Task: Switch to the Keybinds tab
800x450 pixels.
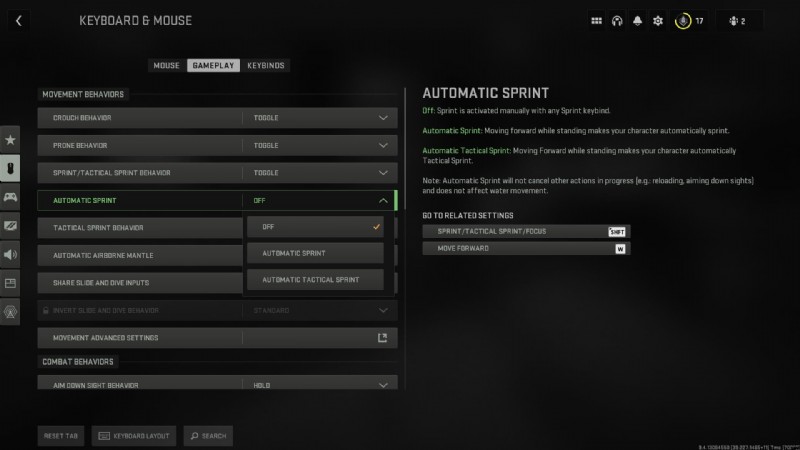Action: pos(266,66)
